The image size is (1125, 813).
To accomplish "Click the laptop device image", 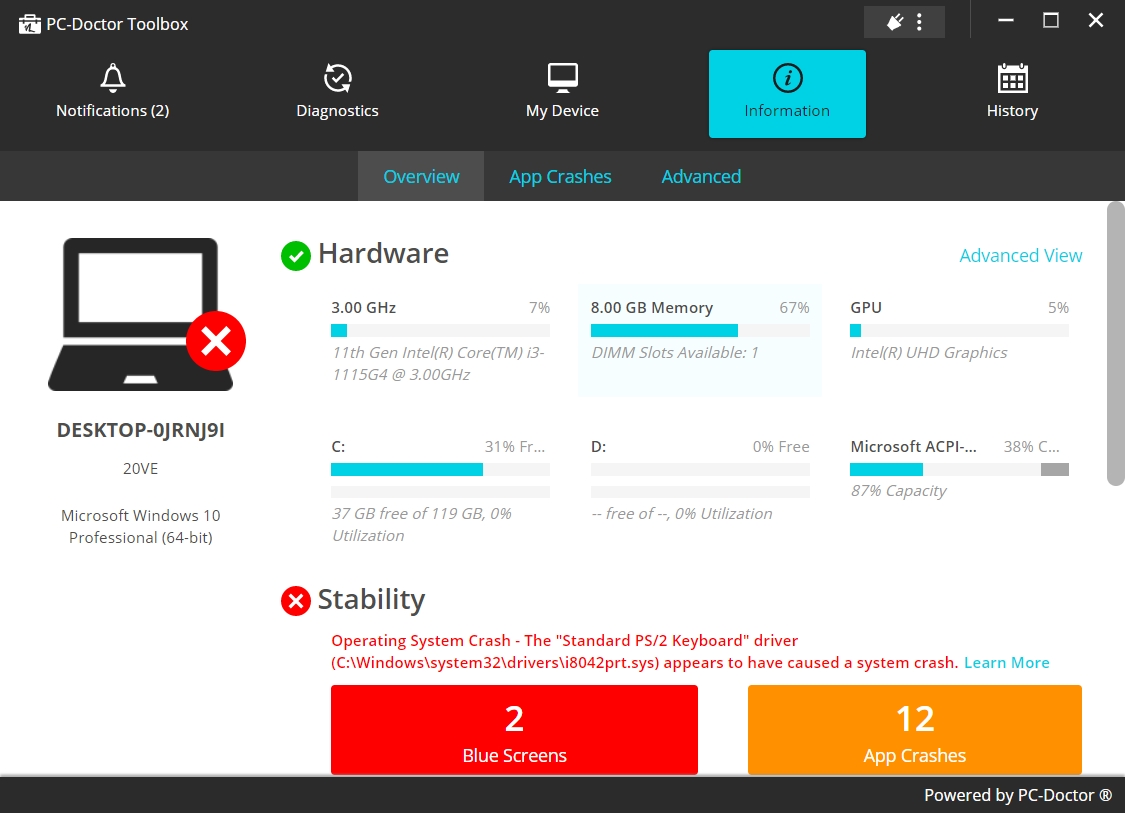I will [141, 314].
